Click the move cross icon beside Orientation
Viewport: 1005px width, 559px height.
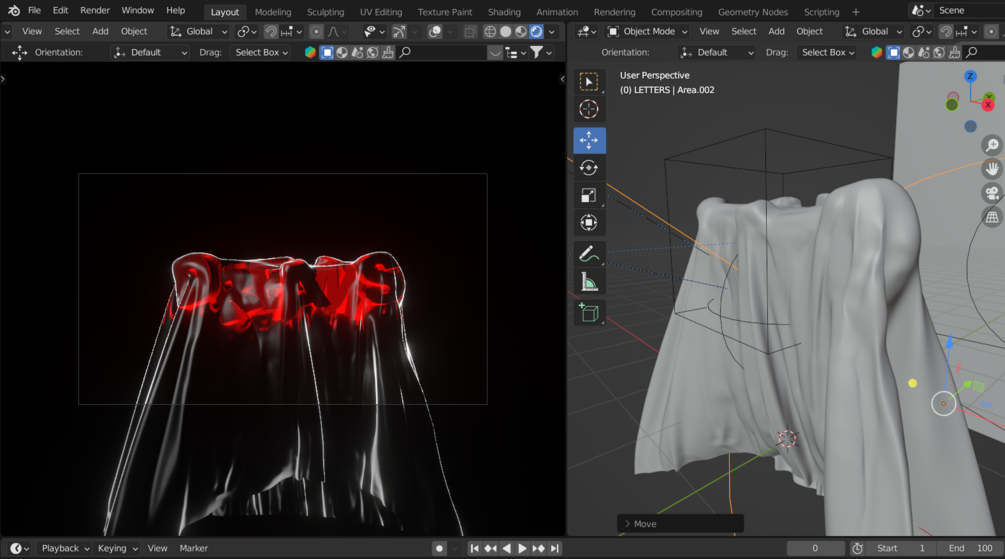(19, 53)
